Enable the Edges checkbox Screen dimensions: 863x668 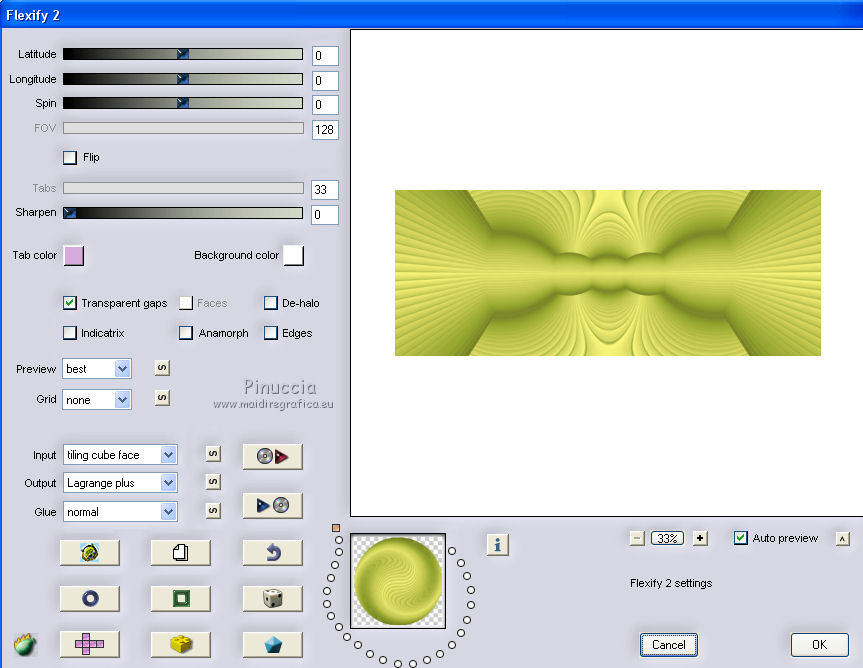tap(271, 333)
